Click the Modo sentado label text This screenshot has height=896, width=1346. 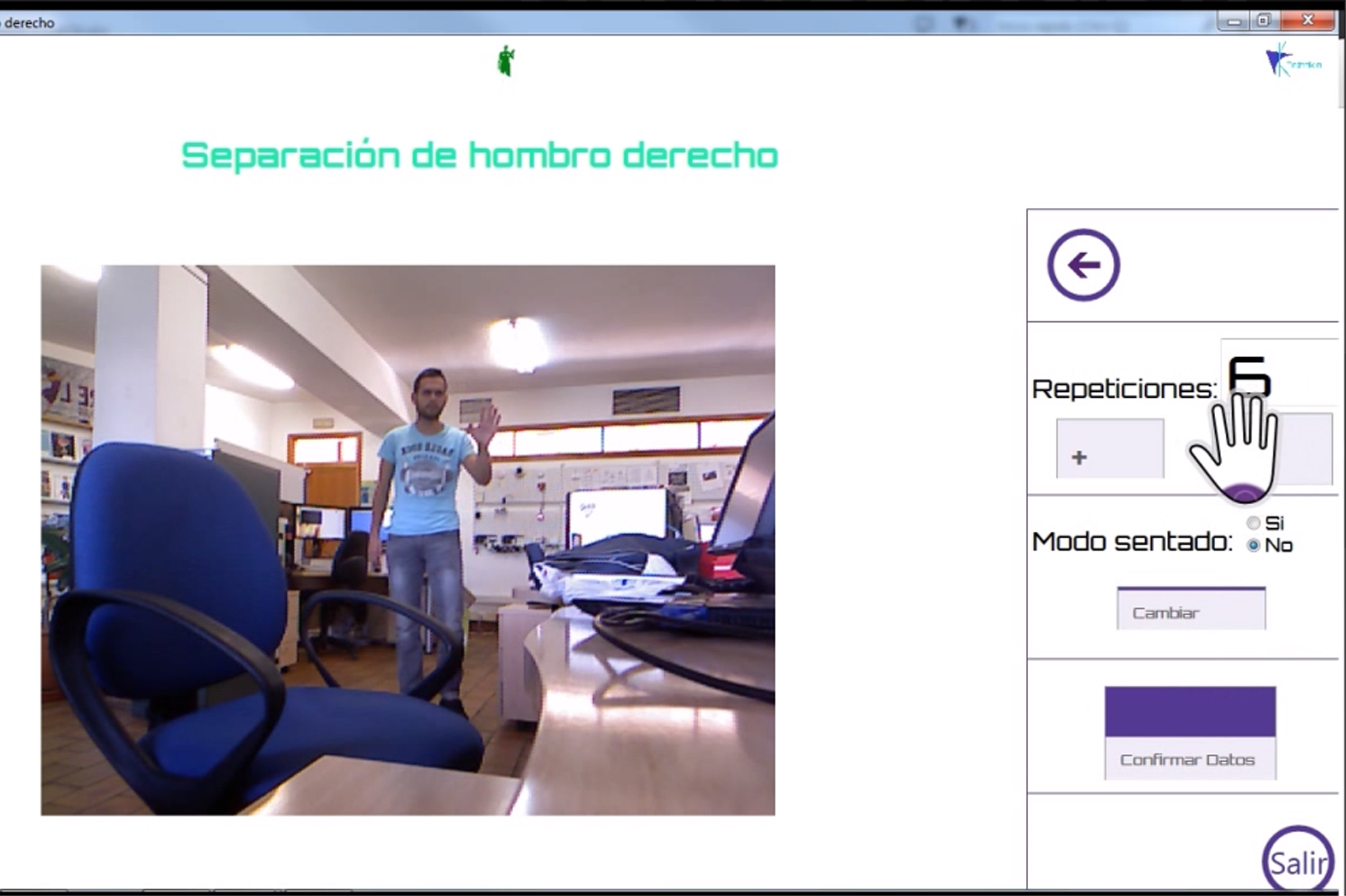[x=1132, y=542]
